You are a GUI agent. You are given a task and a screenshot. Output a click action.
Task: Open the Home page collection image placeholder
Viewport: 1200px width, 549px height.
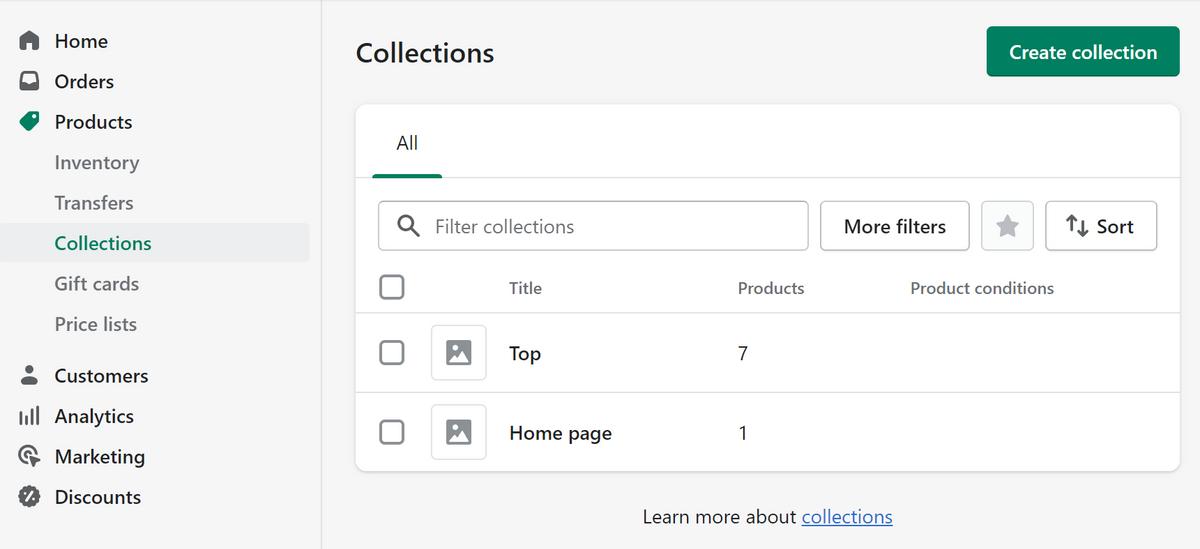click(459, 432)
